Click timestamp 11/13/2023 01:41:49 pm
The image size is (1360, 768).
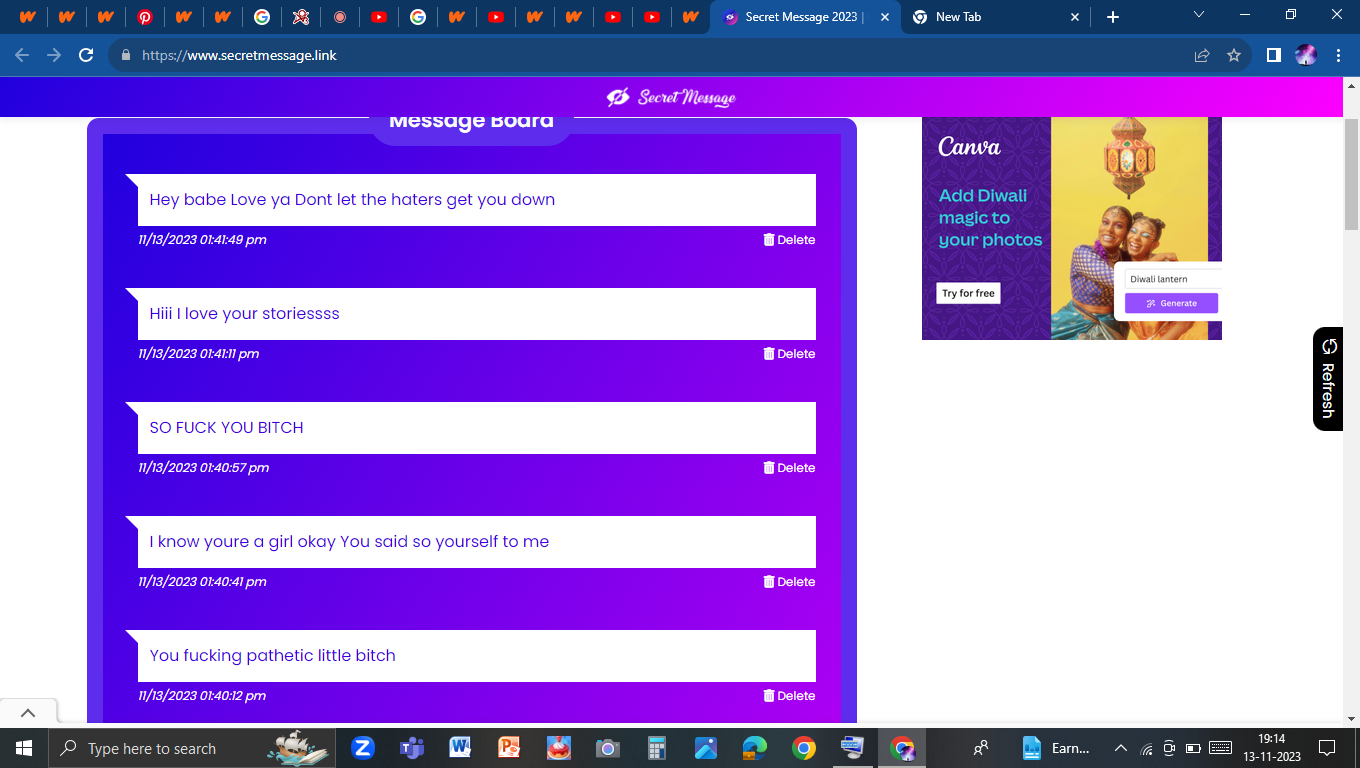(x=202, y=240)
